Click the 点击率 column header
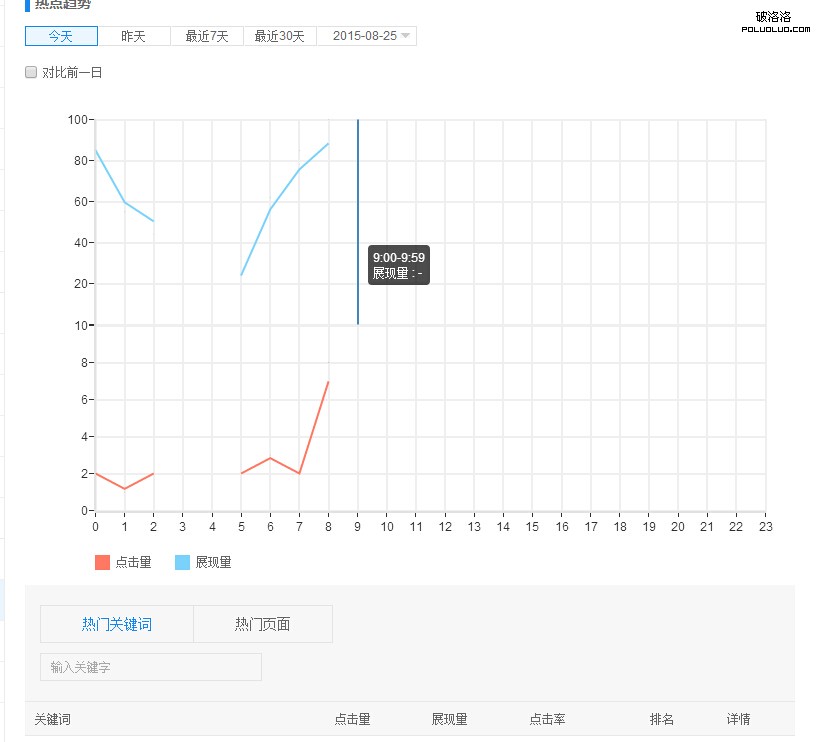Image resolution: width=821 pixels, height=742 pixels. pyautogui.click(x=548, y=719)
